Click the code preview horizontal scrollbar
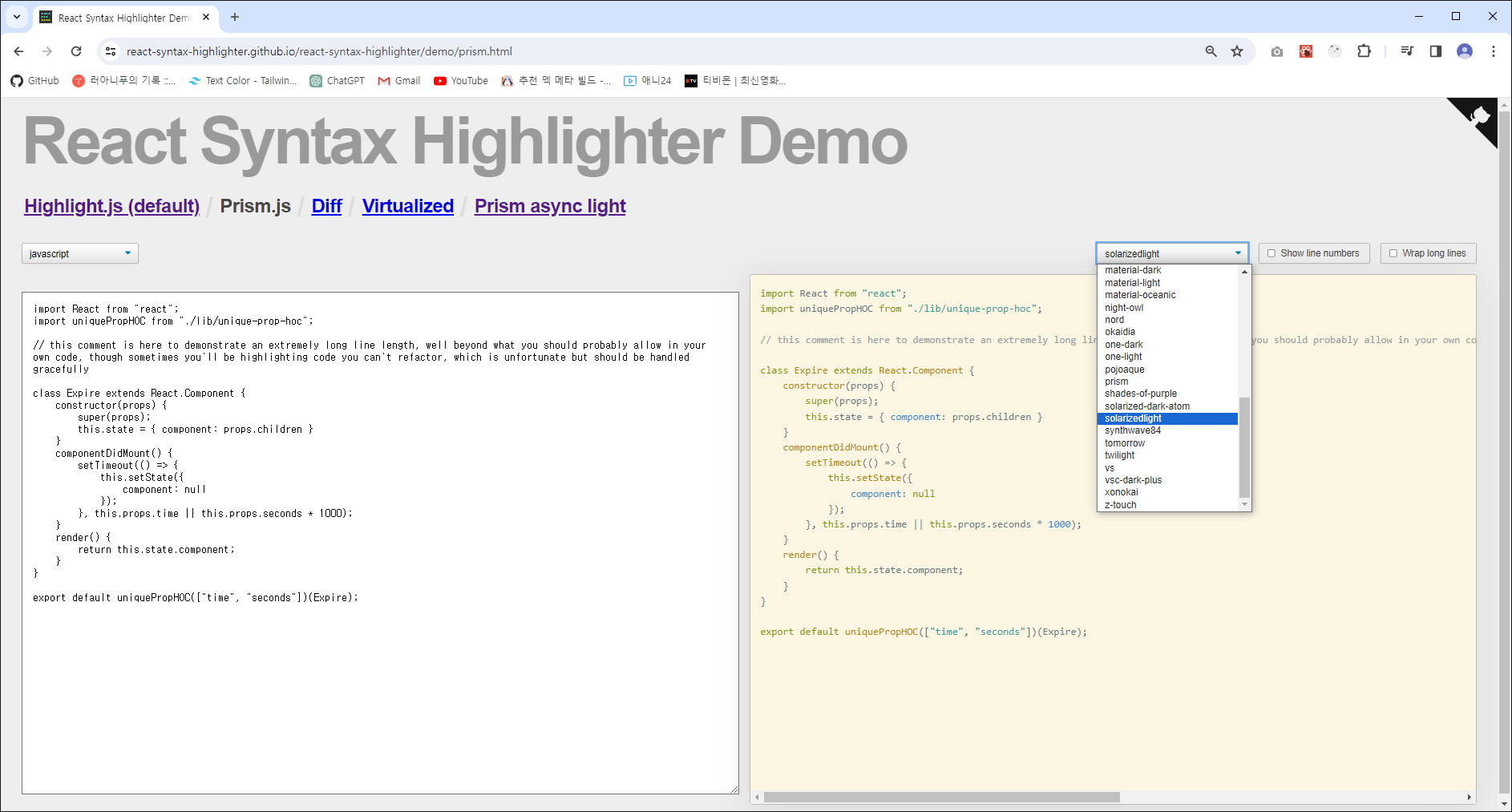The image size is (1512, 812). 941,797
